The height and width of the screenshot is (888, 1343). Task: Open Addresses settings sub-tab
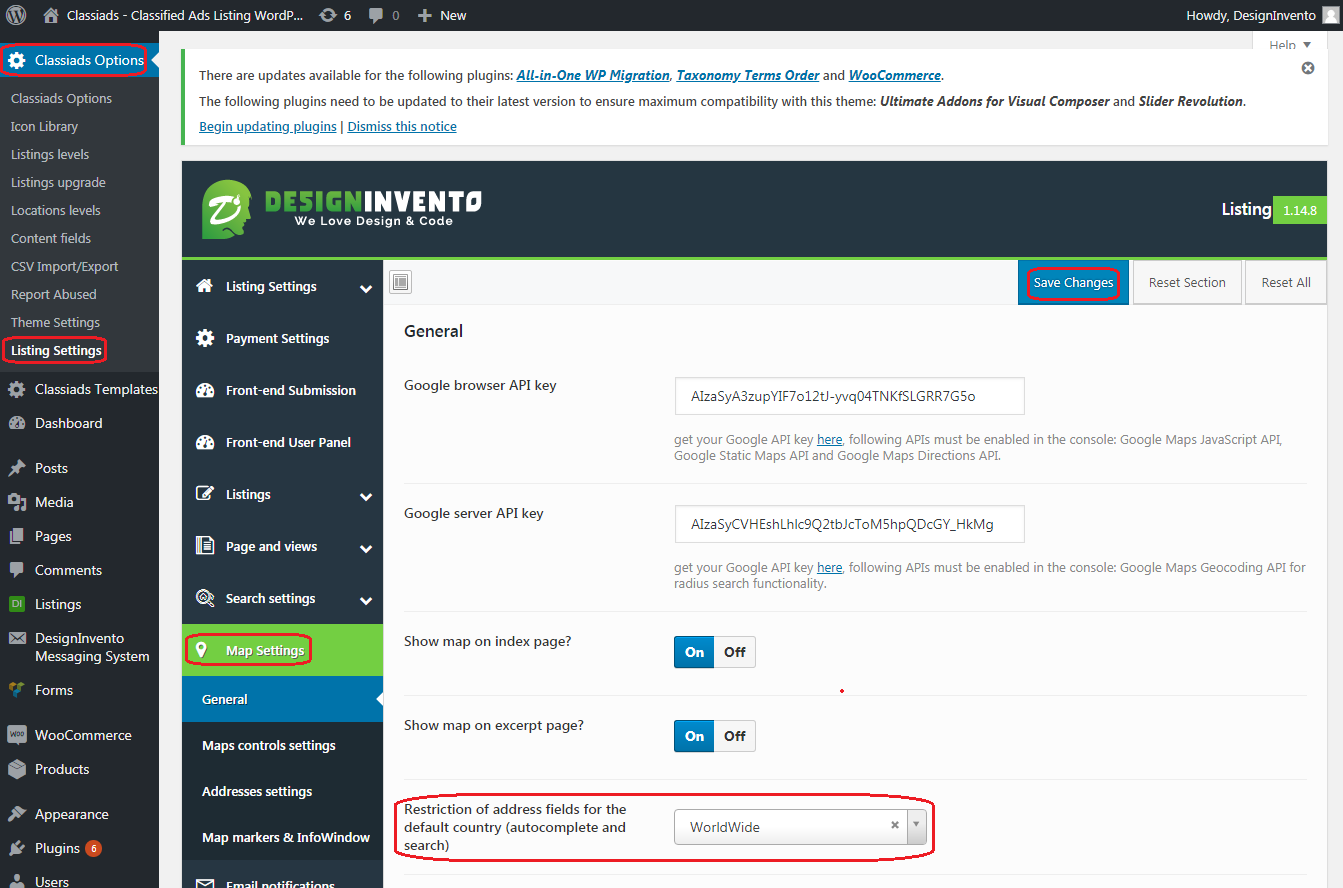point(282,791)
